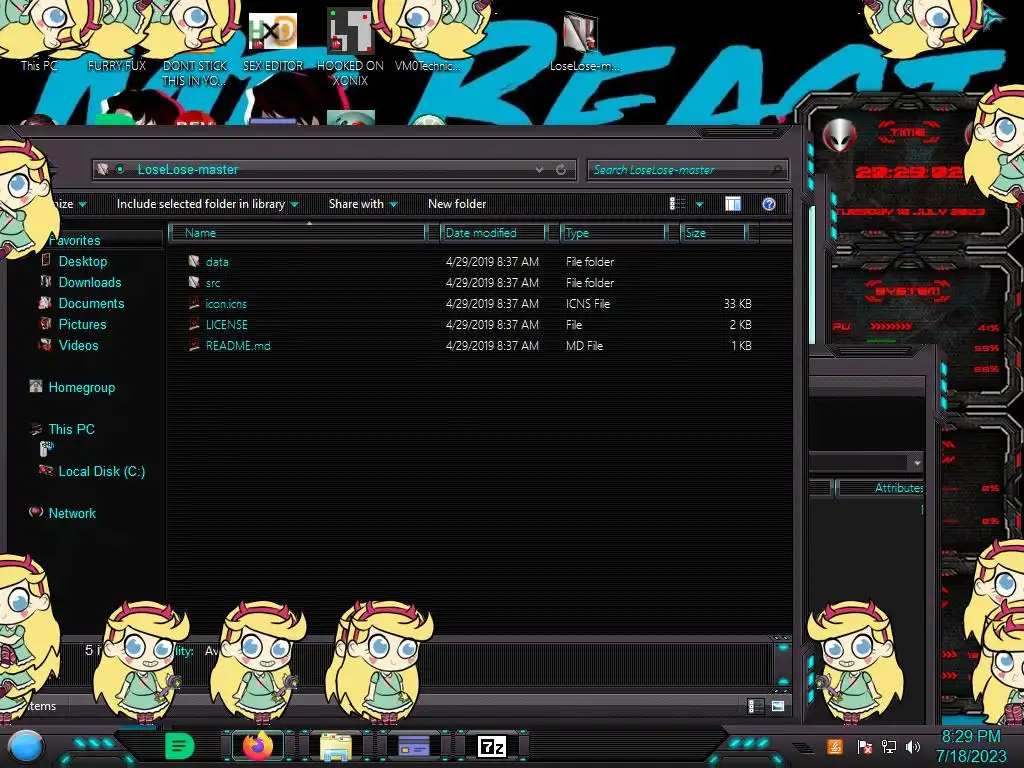
Task: Click the ICNS File type cell
Action: tap(588, 304)
